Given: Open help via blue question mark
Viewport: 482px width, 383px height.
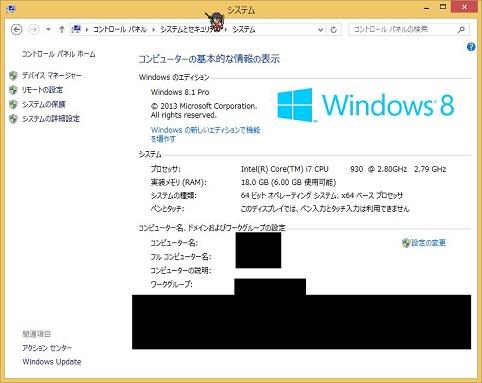Looking at the screenshot, I should 471,47.
